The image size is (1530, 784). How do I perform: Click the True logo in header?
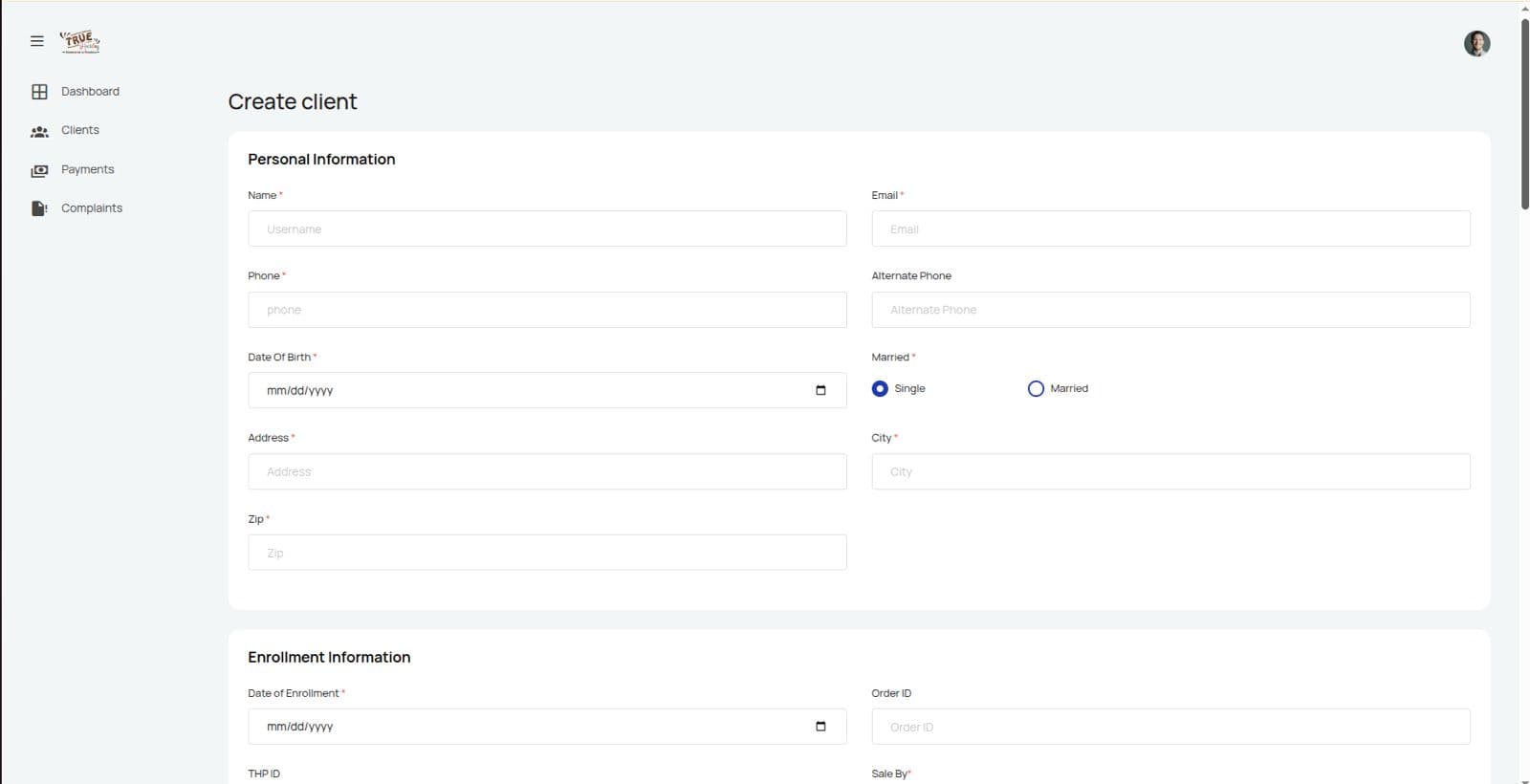coord(80,41)
